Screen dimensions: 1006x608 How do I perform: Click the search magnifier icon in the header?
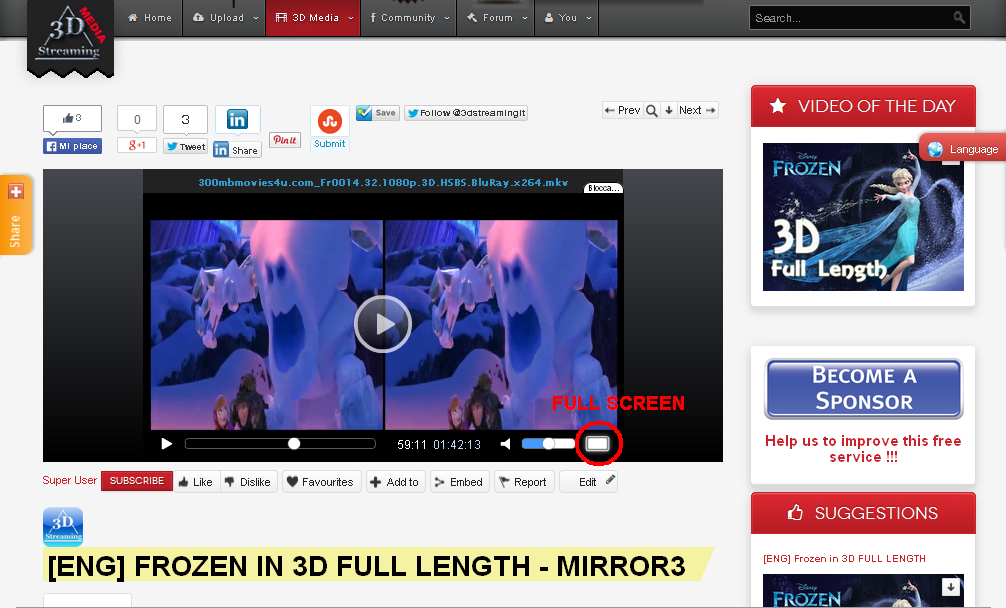(x=959, y=17)
